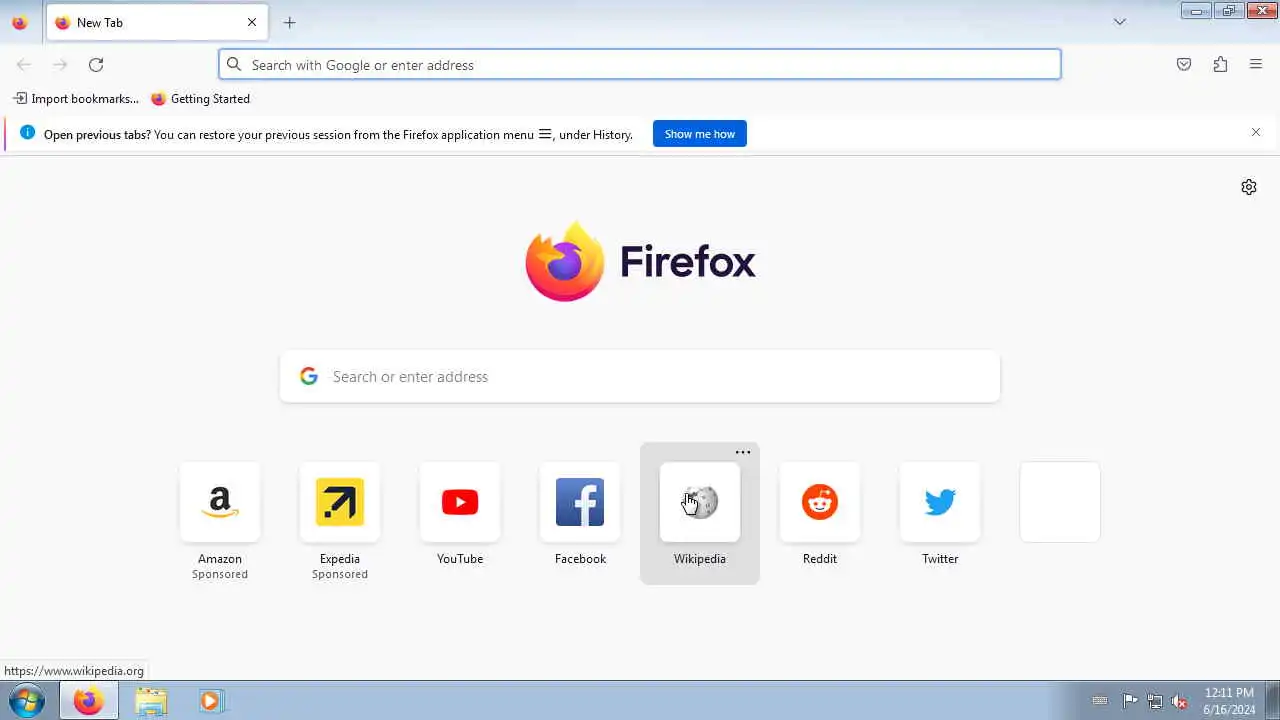Open the Extensions puzzle icon
The image size is (1280, 720).
tap(1220, 65)
